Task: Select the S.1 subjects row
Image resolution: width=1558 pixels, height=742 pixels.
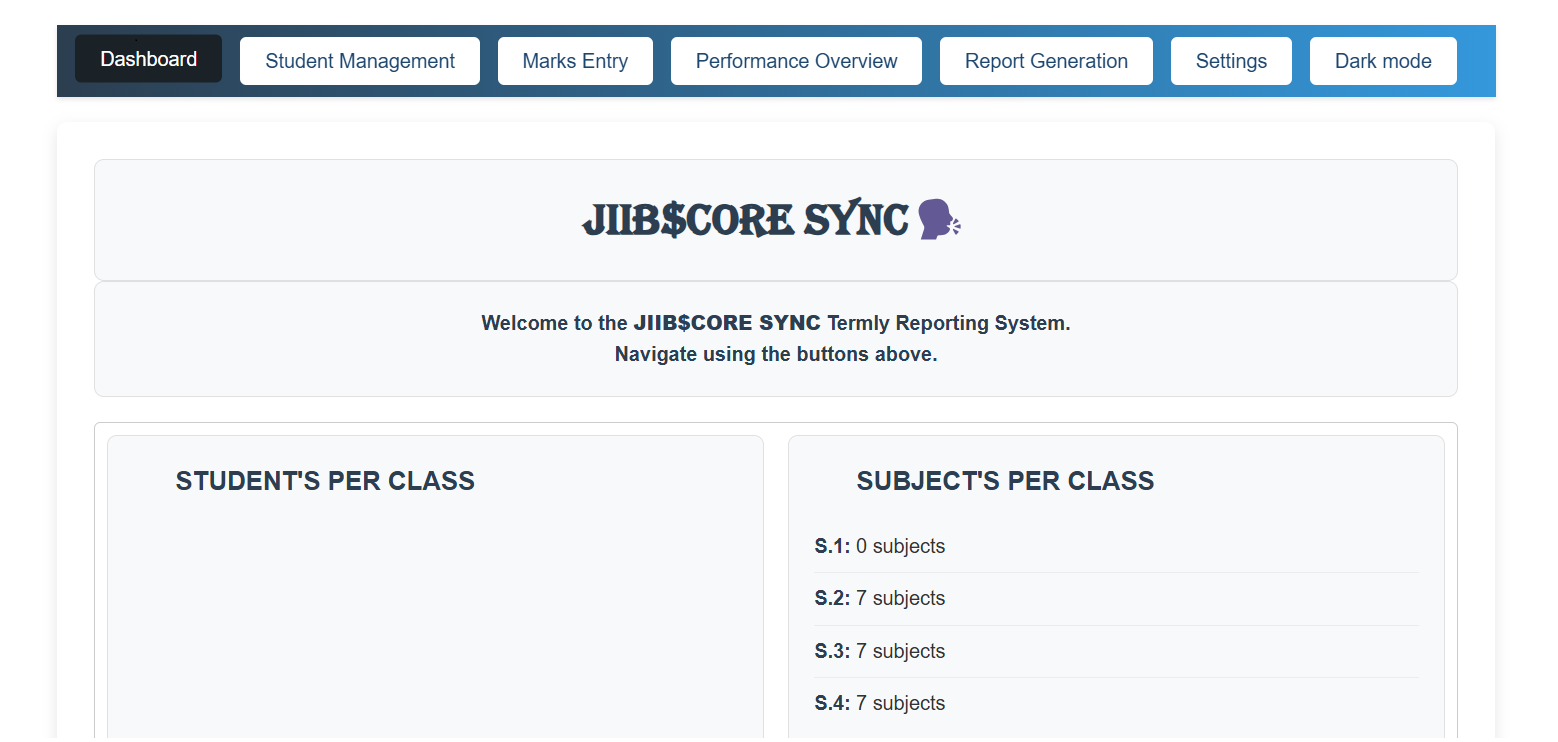Action: (x=880, y=546)
